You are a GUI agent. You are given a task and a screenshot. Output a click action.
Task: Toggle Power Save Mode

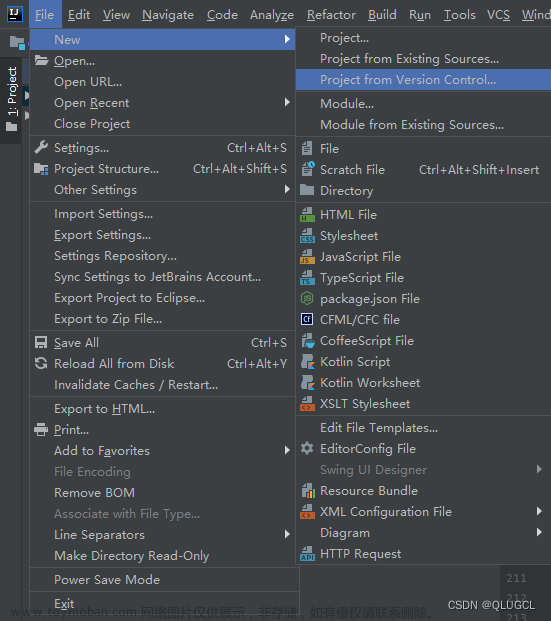click(x=164, y=579)
